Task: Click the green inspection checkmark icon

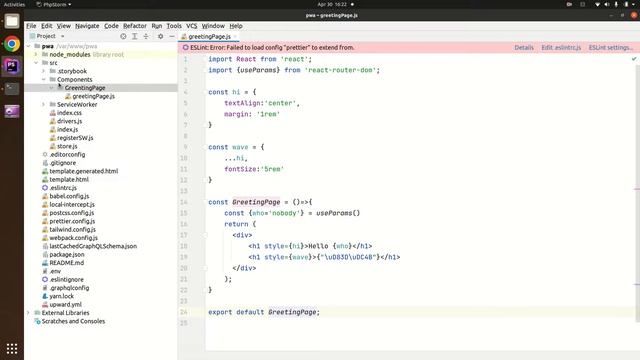Action: pyautogui.click(x=634, y=59)
